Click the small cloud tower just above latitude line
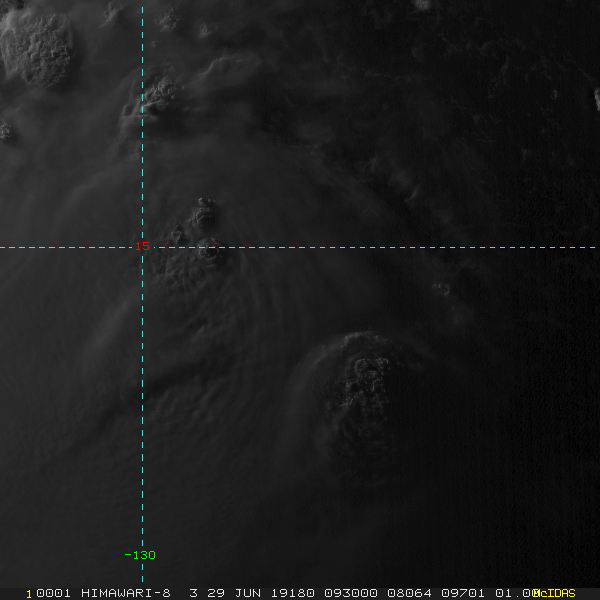 coord(205,212)
